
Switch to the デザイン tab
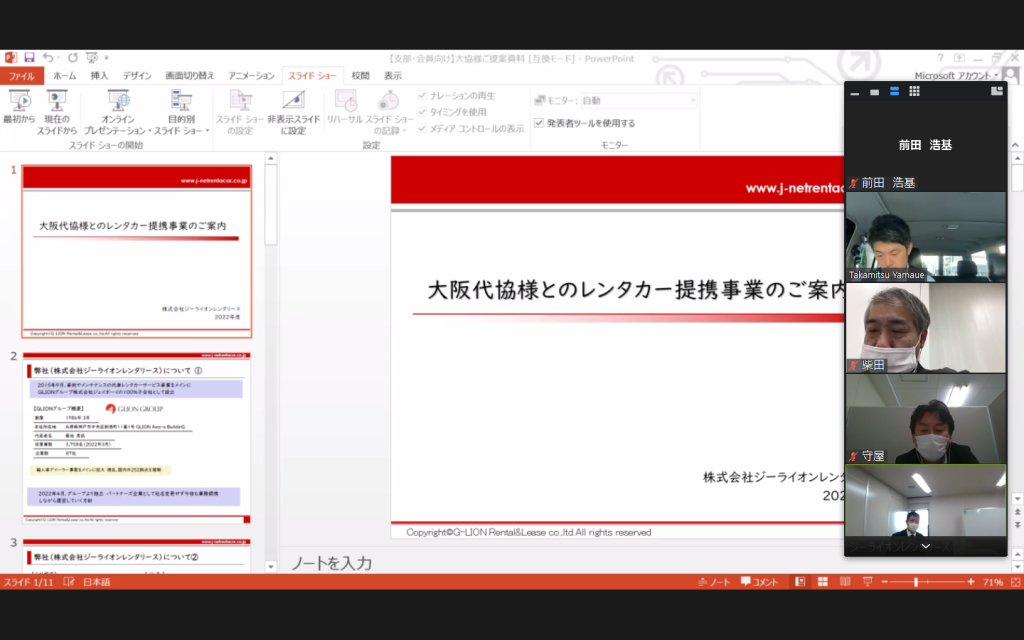click(x=137, y=76)
